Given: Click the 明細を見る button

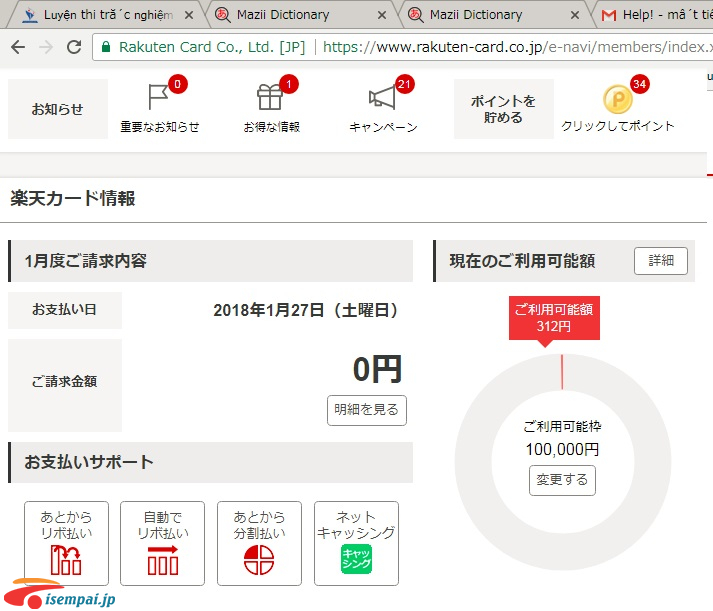Looking at the screenshot, I should pos(367,411).
